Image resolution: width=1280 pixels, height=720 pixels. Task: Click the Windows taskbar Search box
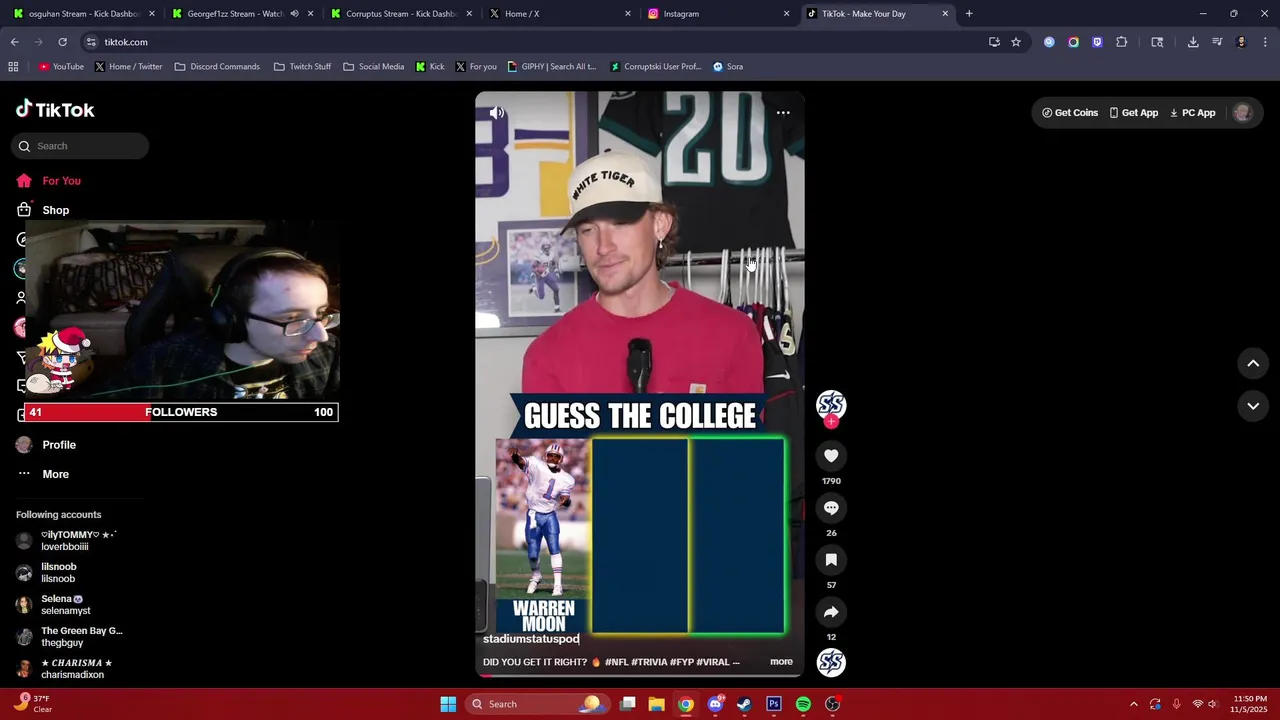tap(536, 704)
